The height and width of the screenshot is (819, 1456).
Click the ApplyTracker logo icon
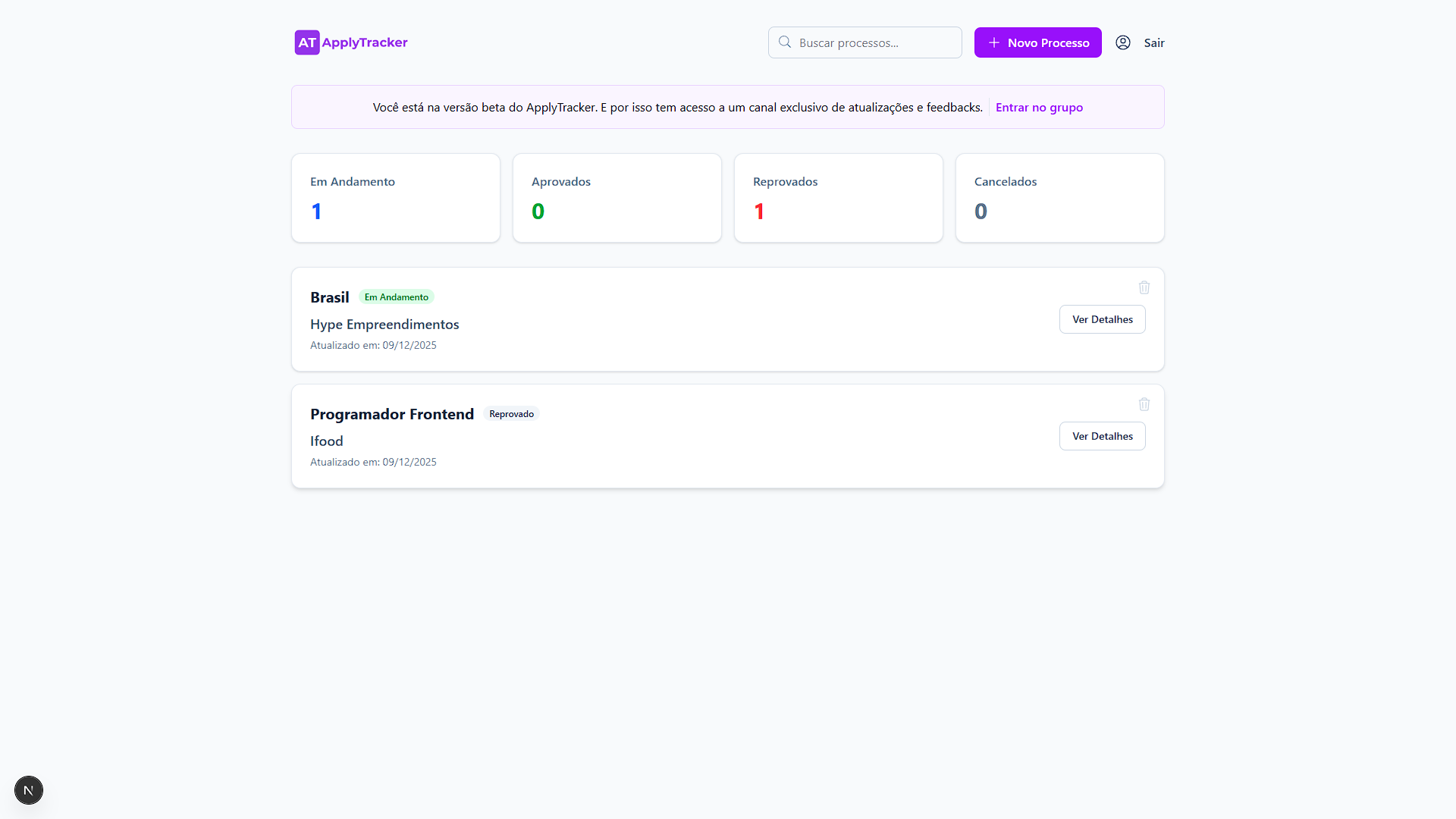[x=306, y=42]
